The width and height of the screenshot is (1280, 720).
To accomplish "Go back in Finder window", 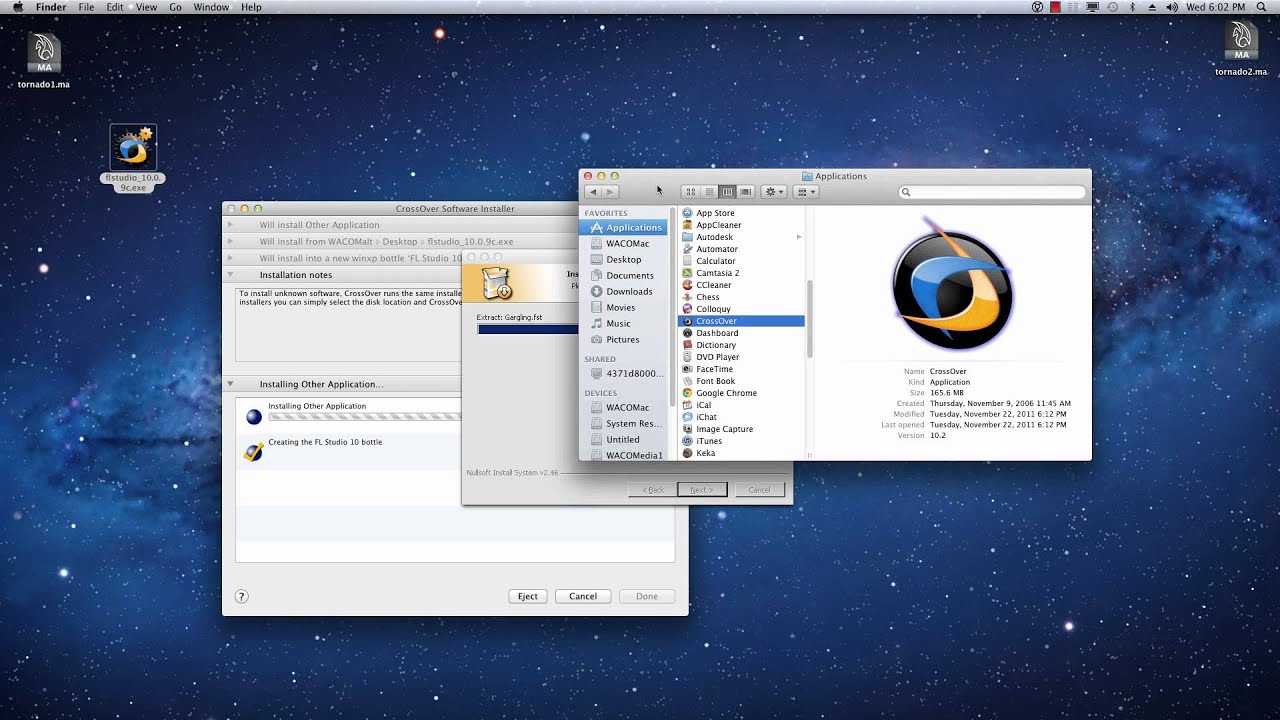I will point(593,191).
